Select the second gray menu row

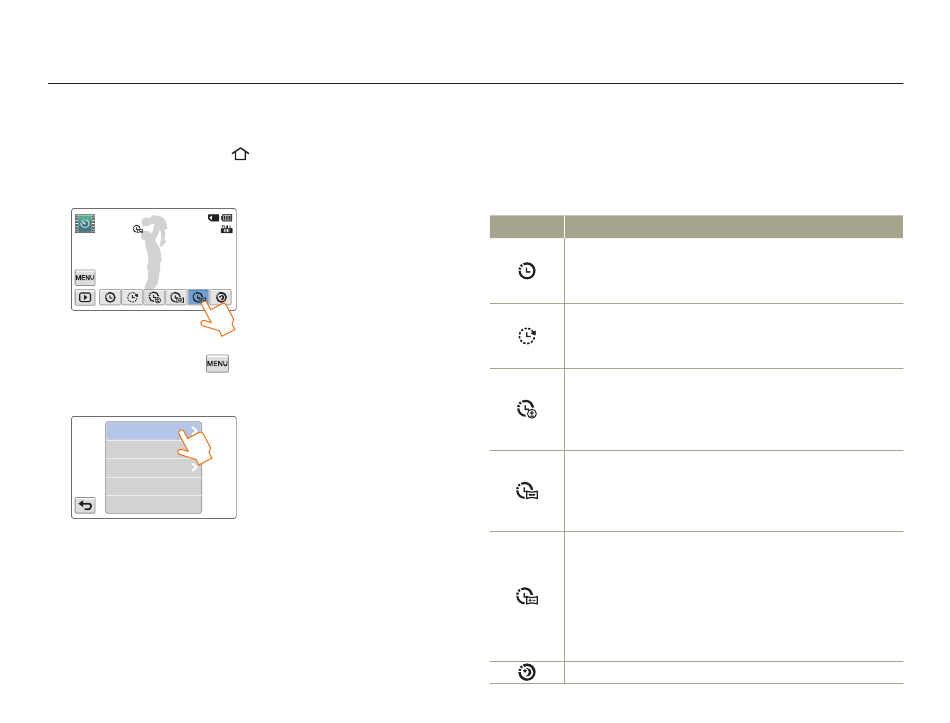tap(153, 450)
